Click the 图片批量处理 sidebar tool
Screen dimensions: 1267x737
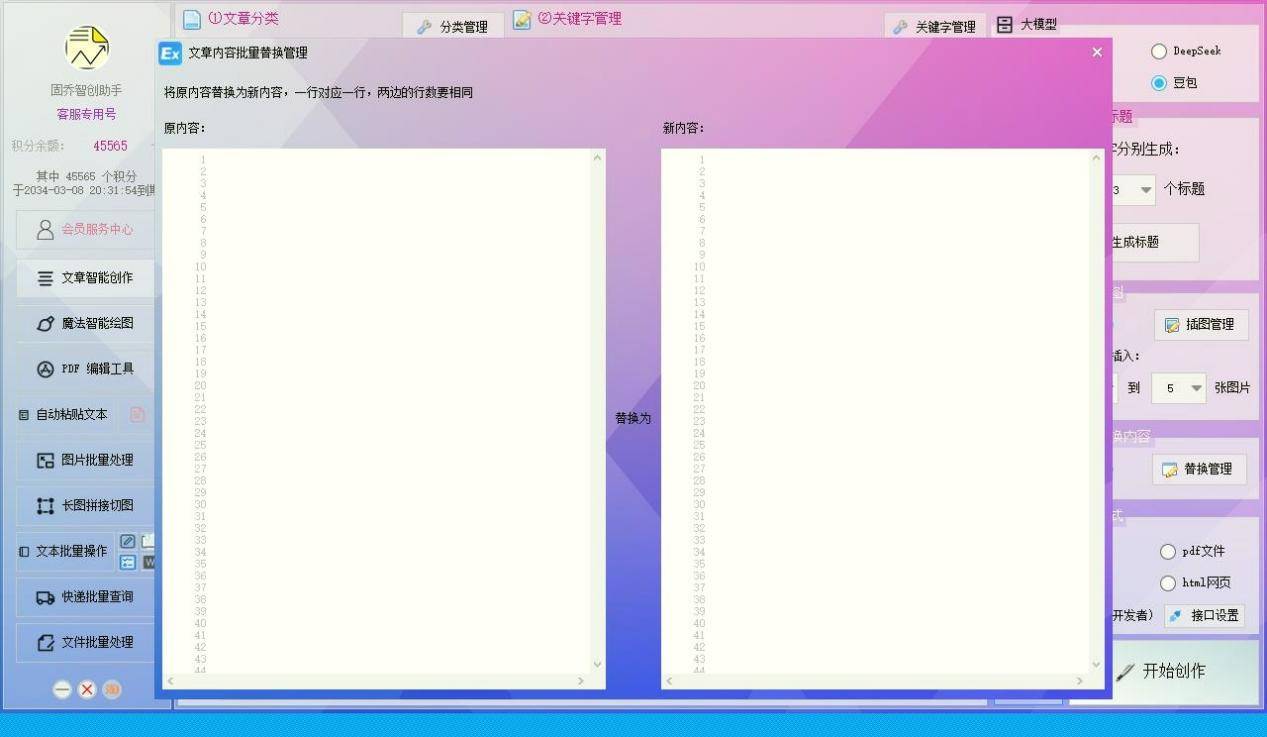[x=86, y=460]
